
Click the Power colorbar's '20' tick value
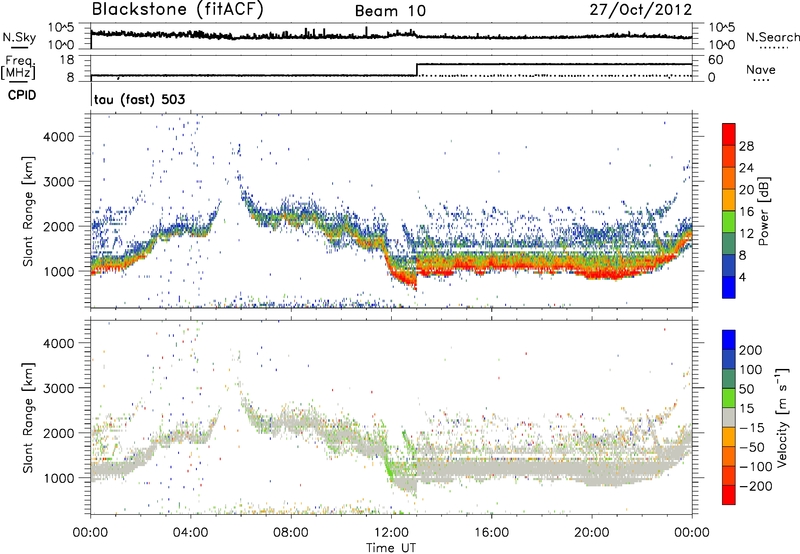(x=746, y=190)
